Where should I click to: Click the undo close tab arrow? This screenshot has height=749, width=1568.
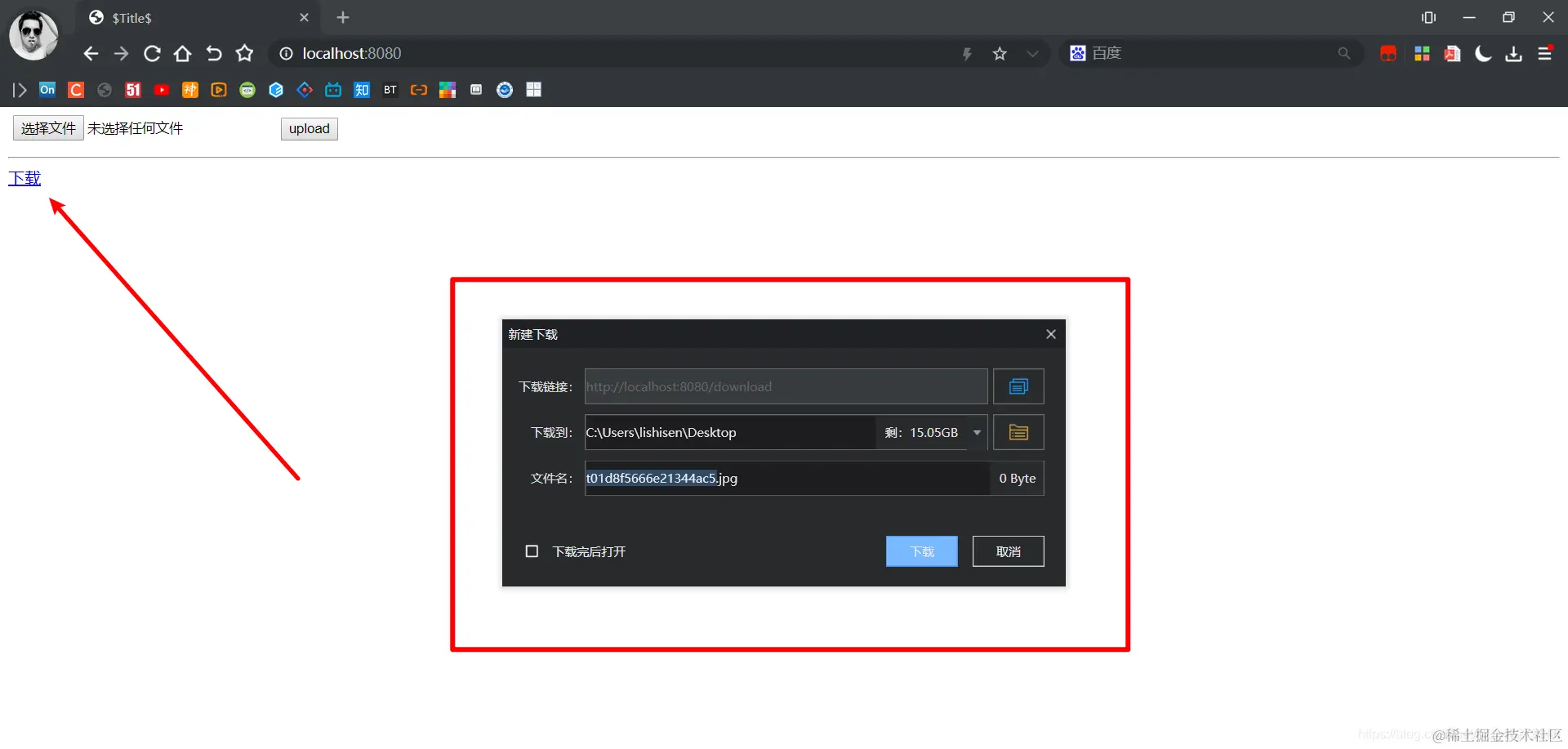tap(213, 54)
